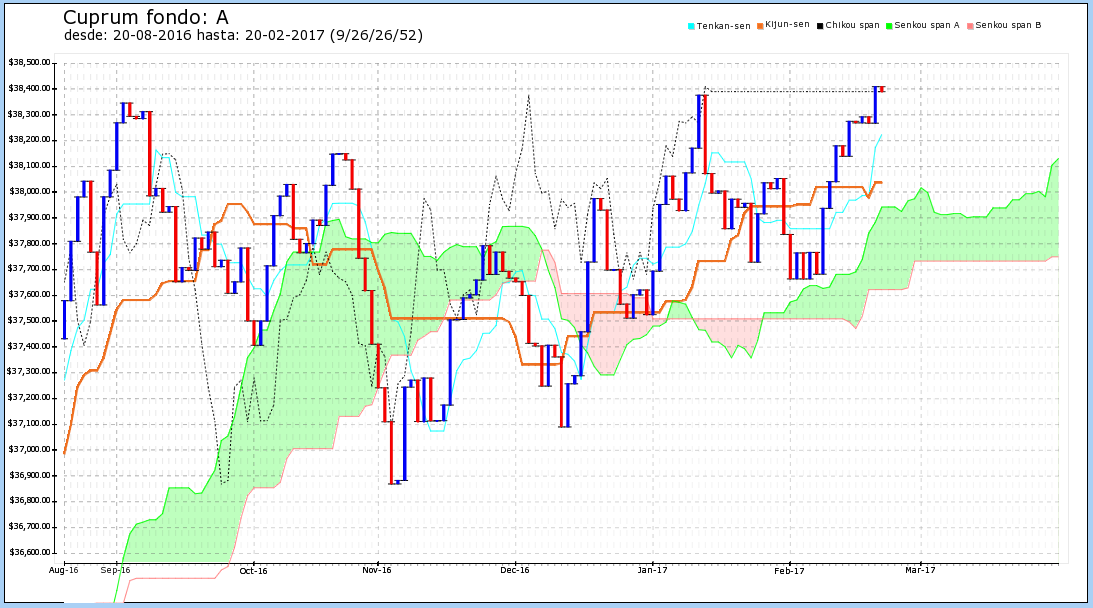Image resolution: width=1093 pixels, height=608 pixels.
Task: Select the Kijun-sen legend label
Action: [x=787, y=24]
